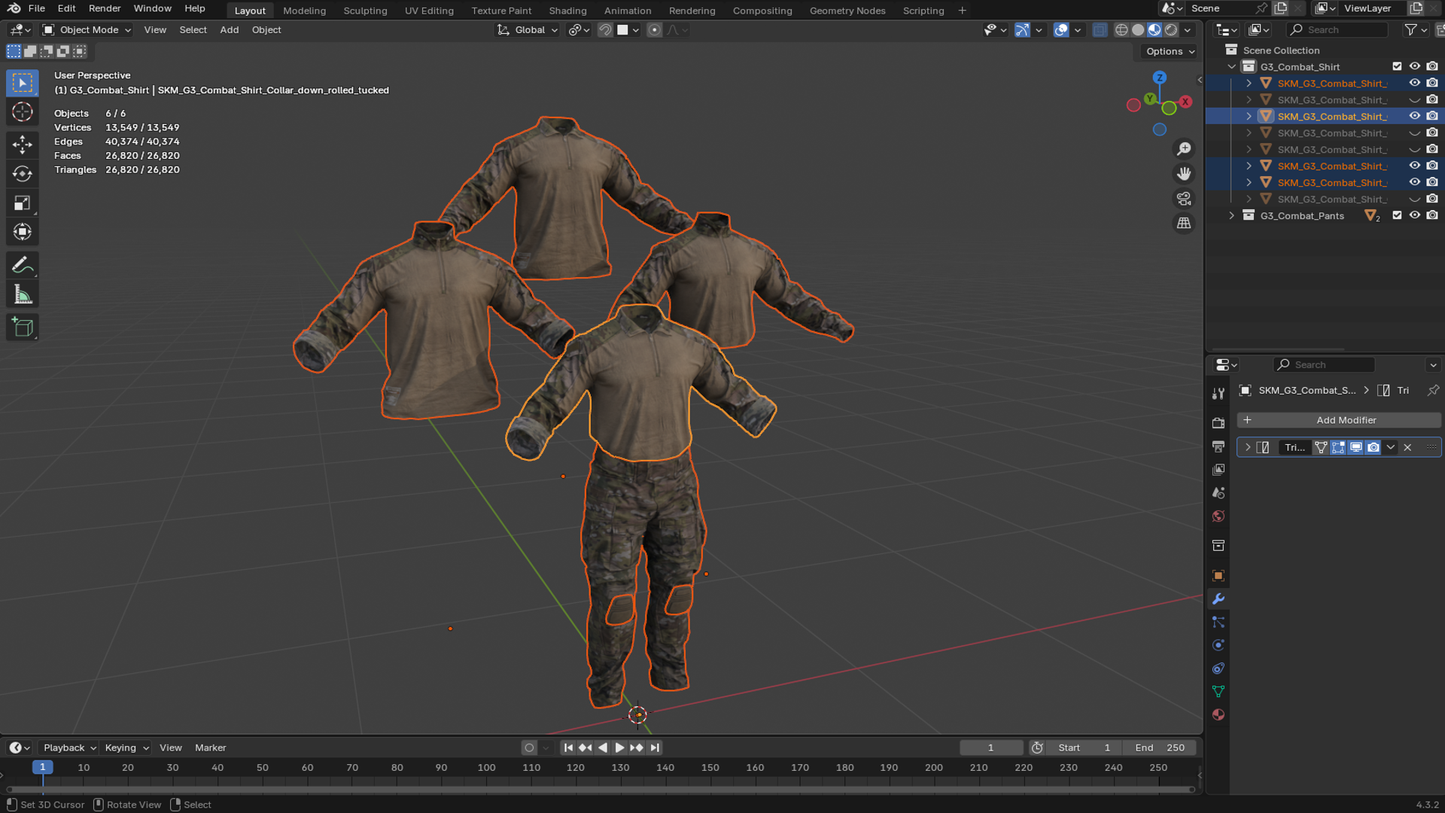Uncheck G3_Combat_Shirt collection checkbox
Image resolution: width=1445 pixels, height=813 pixels.
(x=1397, y=67)
